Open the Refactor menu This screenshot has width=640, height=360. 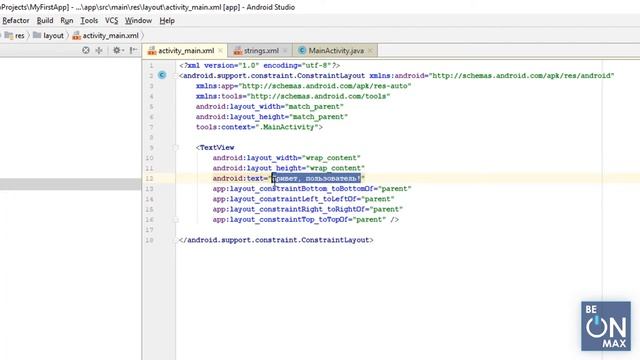(x=16, y=20)
